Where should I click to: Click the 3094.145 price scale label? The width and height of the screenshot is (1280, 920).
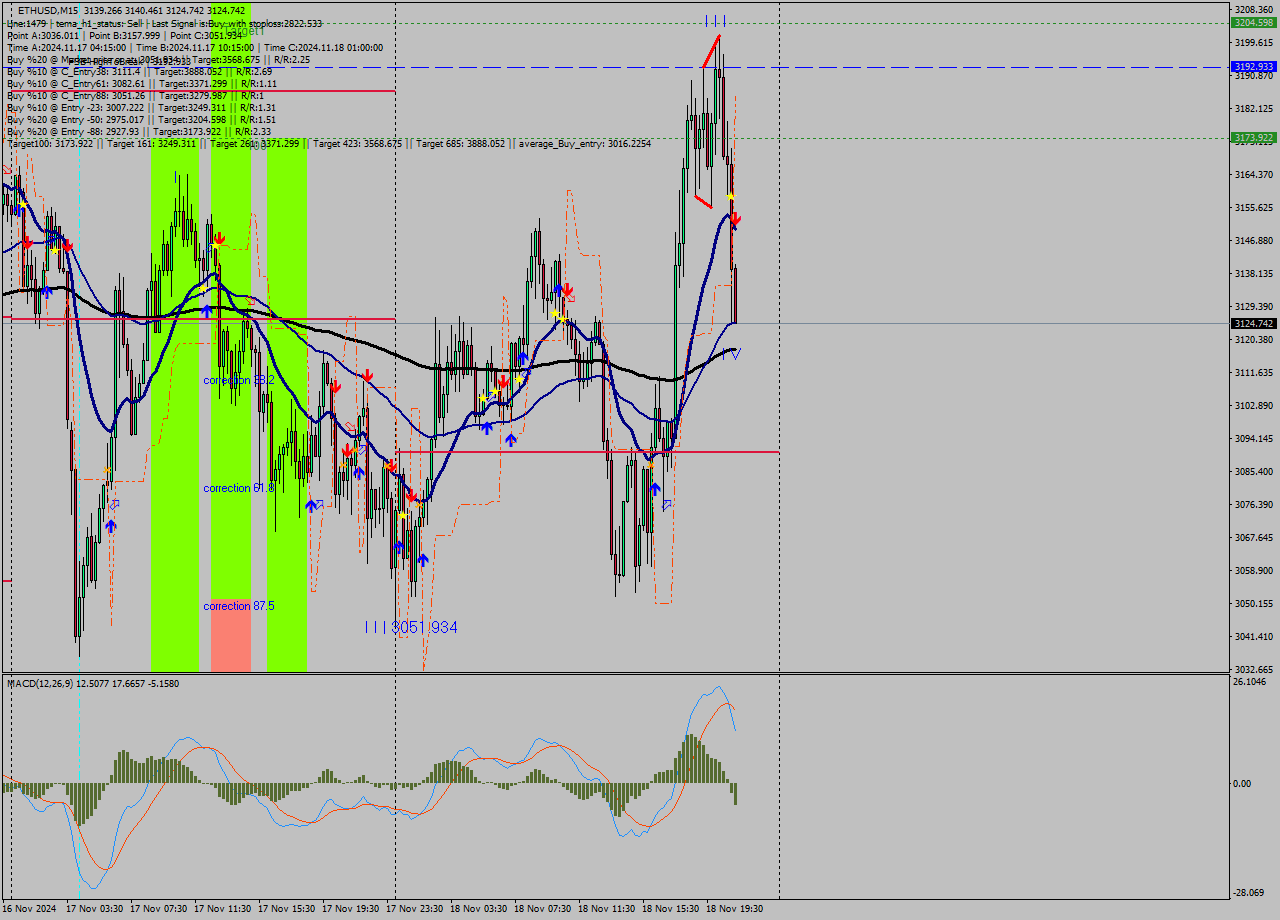(1253, 438)
